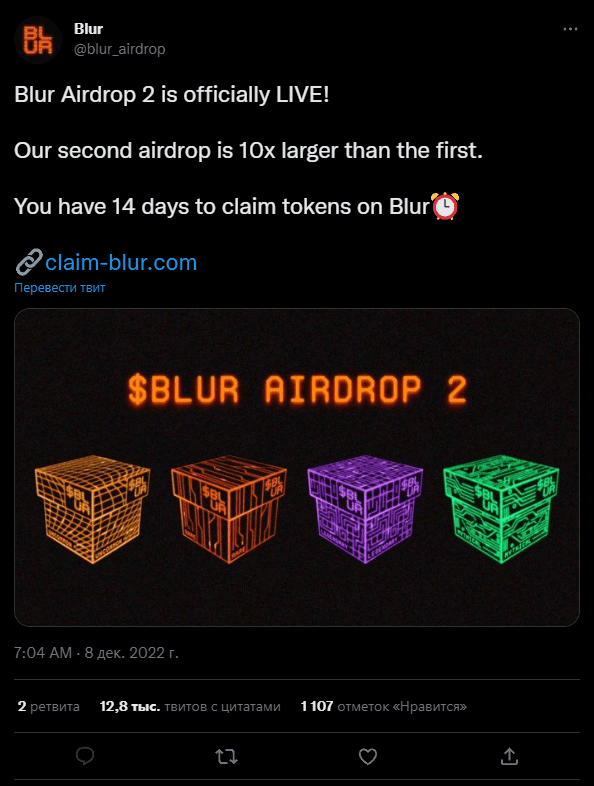Click the orange wood-pattern box in image
Screen dimensions: 594x786
pos(229,508)
